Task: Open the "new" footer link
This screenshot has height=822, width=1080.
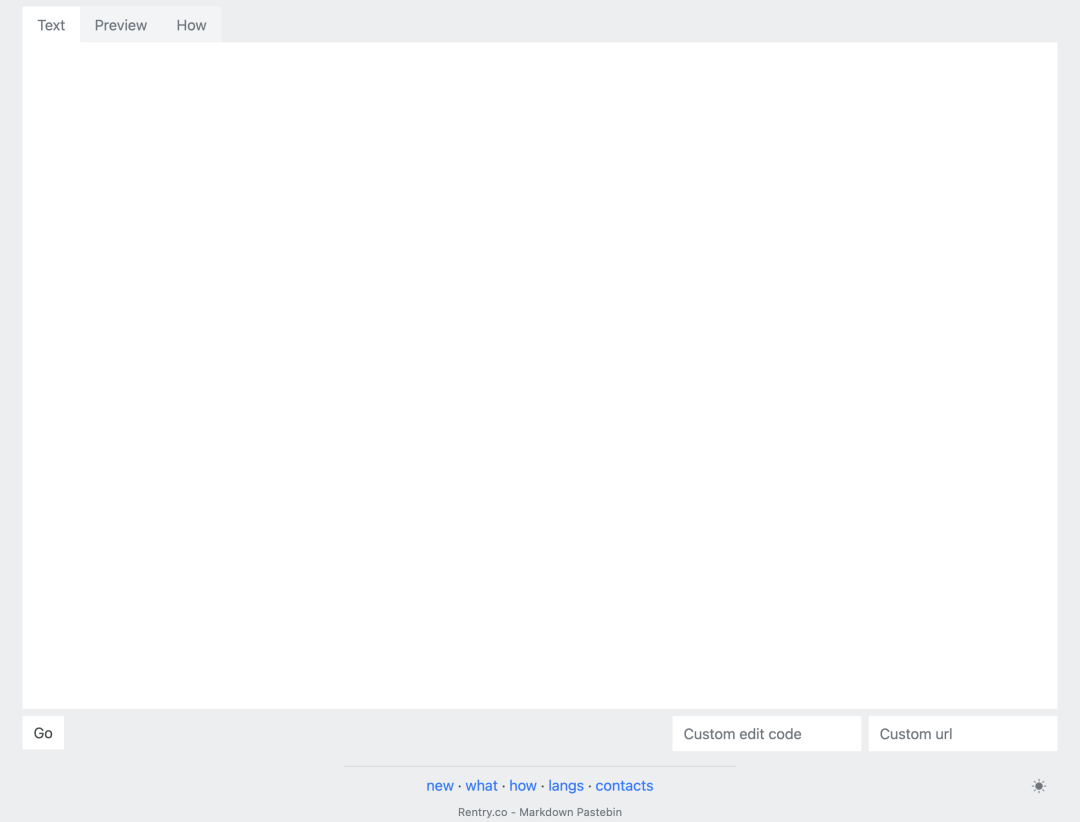Action: [x=439, y=786]
